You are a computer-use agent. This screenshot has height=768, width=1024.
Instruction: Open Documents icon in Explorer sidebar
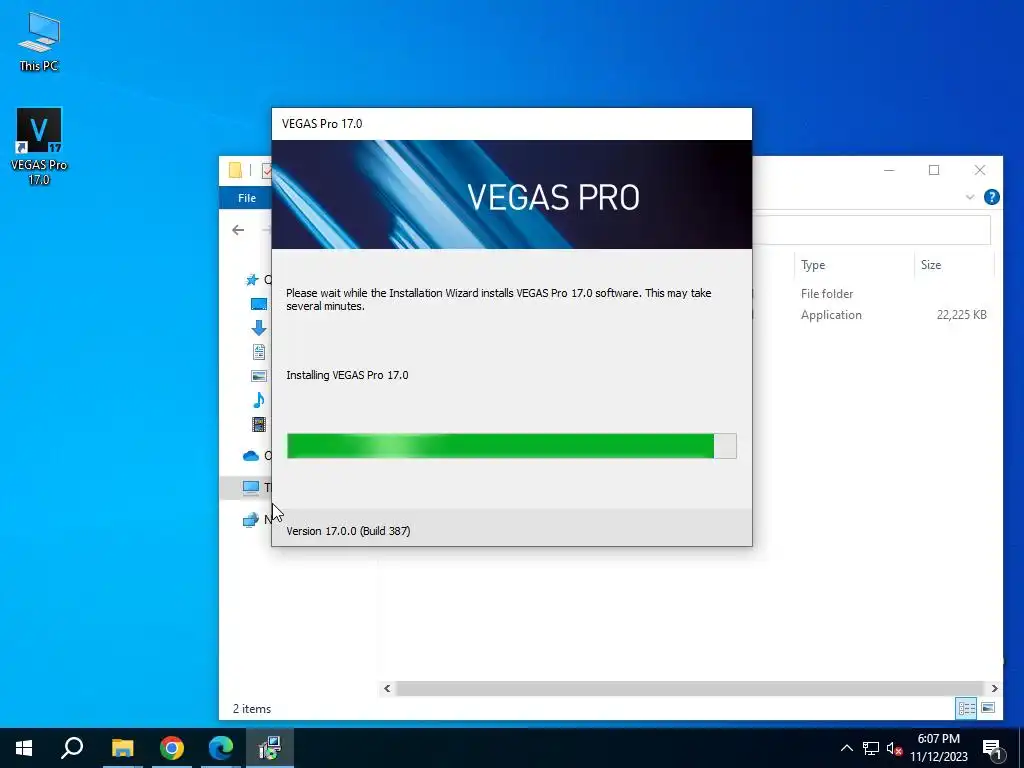tap(259, 352)
